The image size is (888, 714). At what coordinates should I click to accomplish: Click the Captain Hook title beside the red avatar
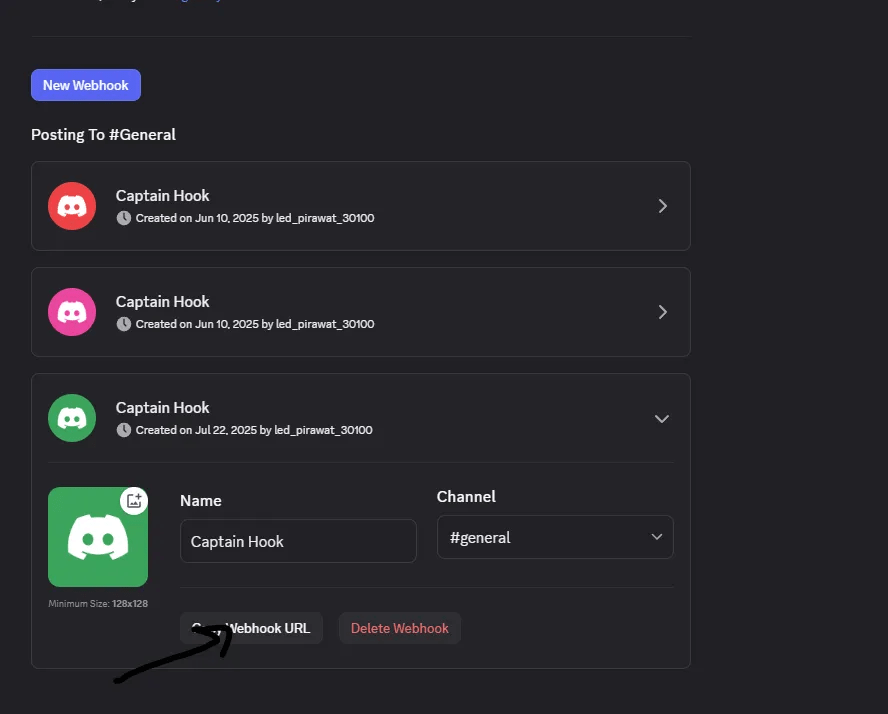coord(163,196)
